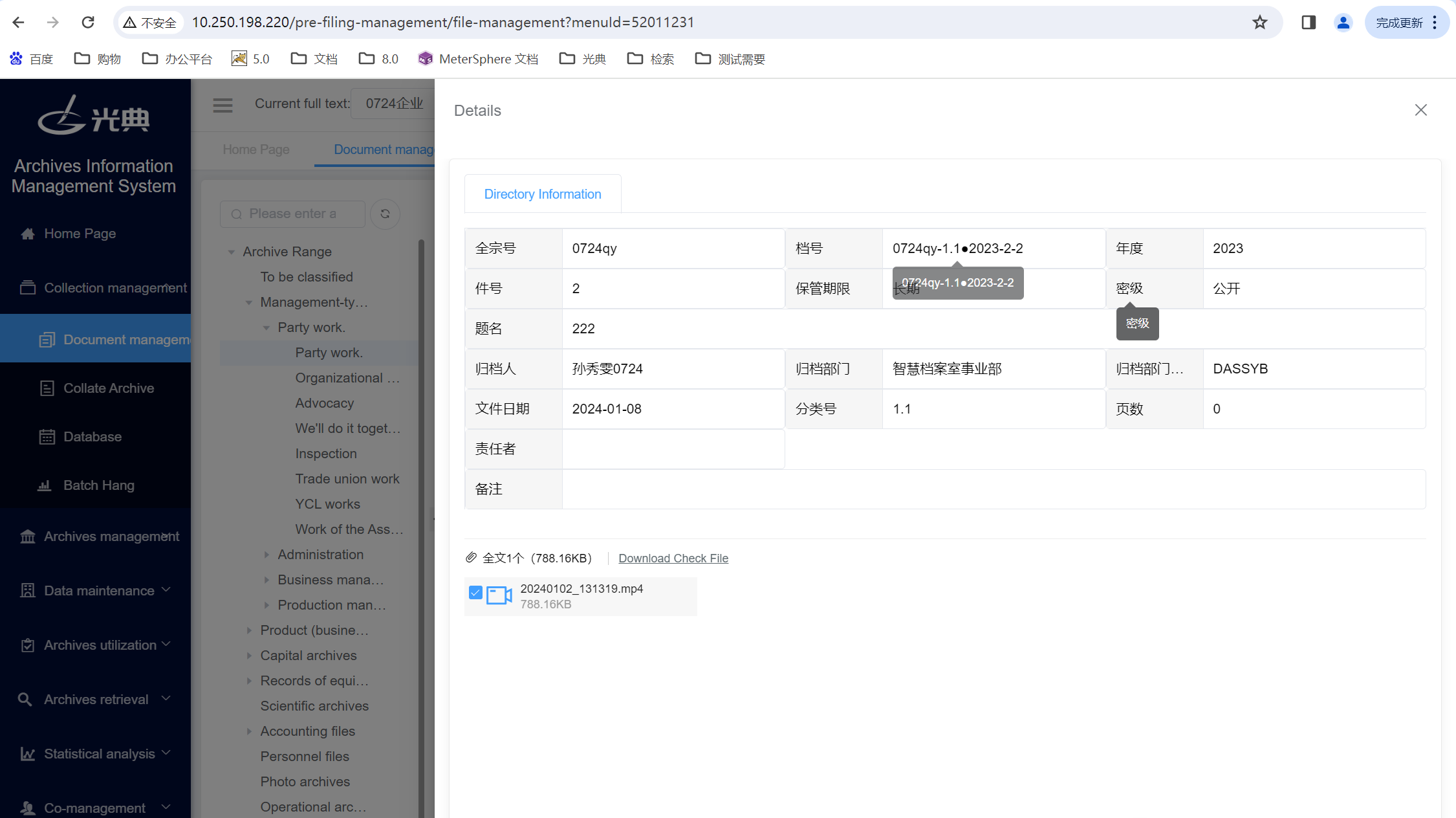The width and height of the screenshot is (1456, 818).
Task: Switch to the Document management tab
Action: point(383,149)
